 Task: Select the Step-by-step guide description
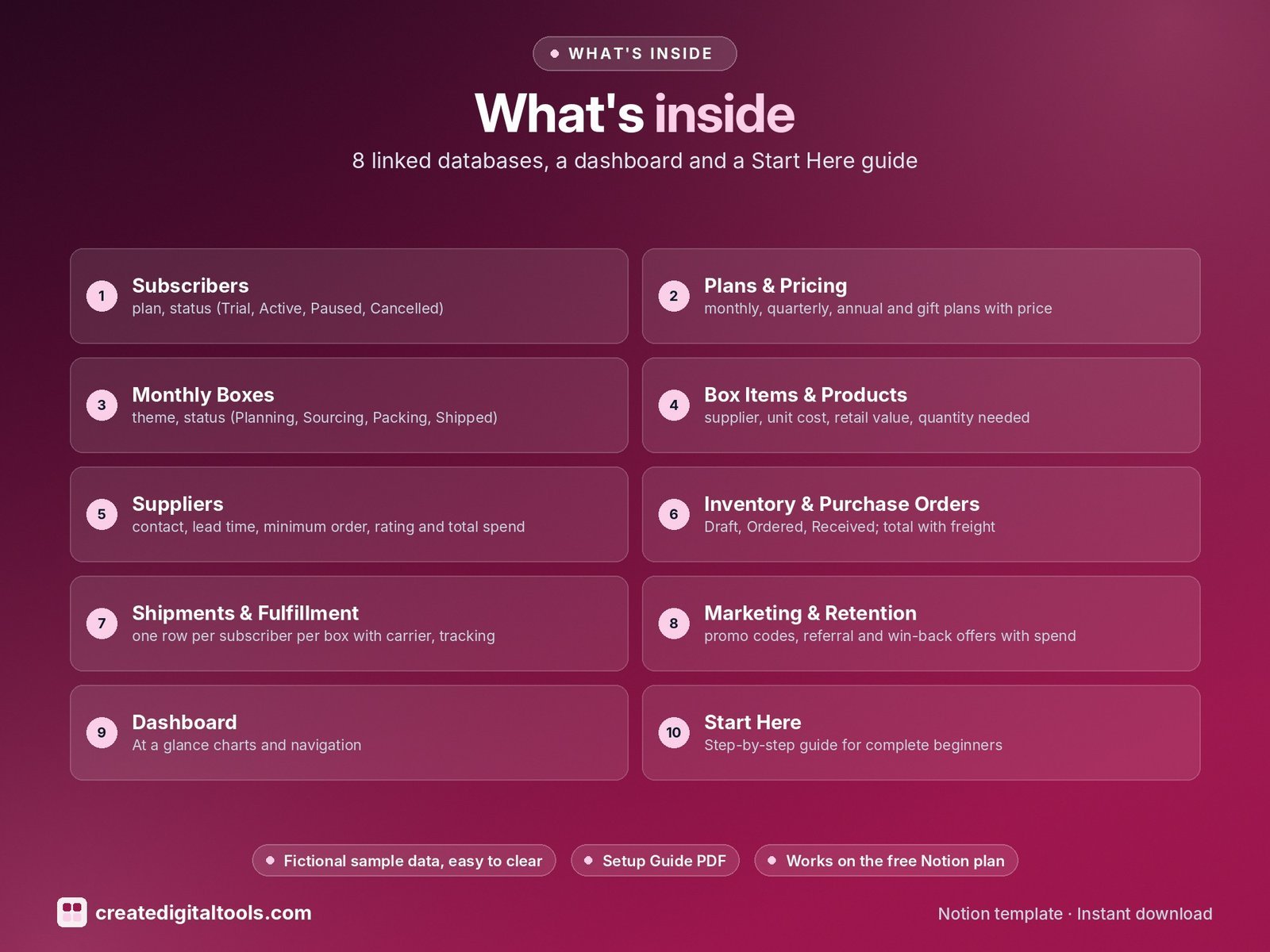853,746
